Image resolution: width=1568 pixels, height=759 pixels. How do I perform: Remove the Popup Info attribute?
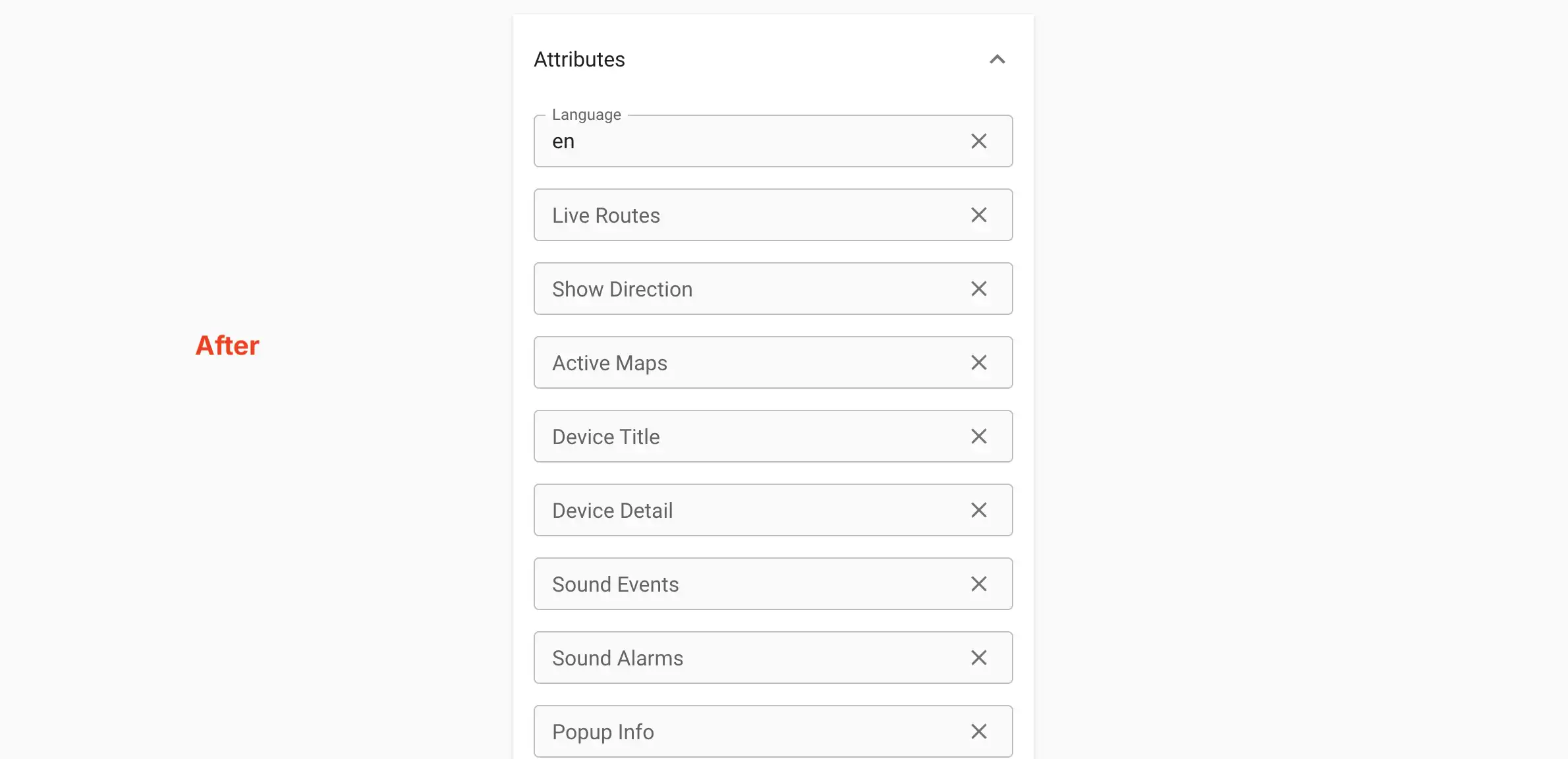tap(978, 731)
